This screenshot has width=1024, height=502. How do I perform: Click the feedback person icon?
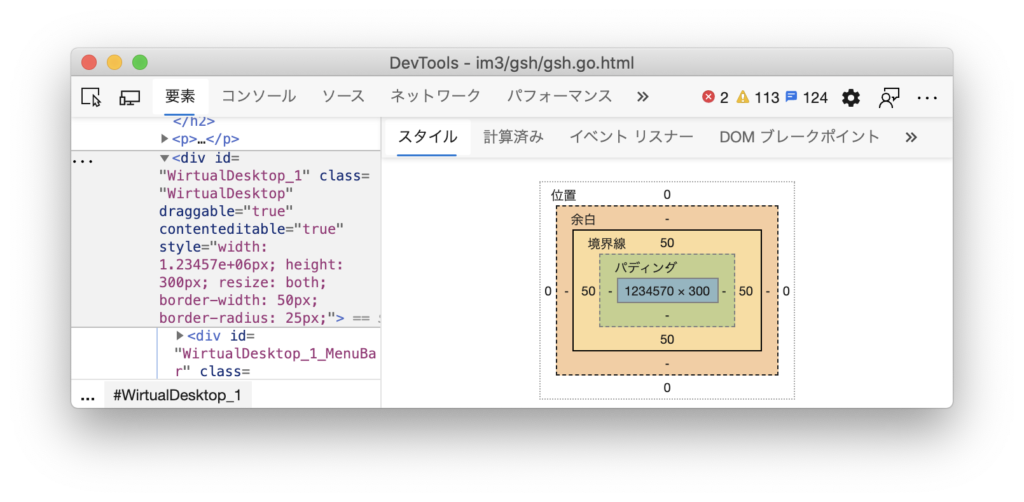(x=889, y=97)
